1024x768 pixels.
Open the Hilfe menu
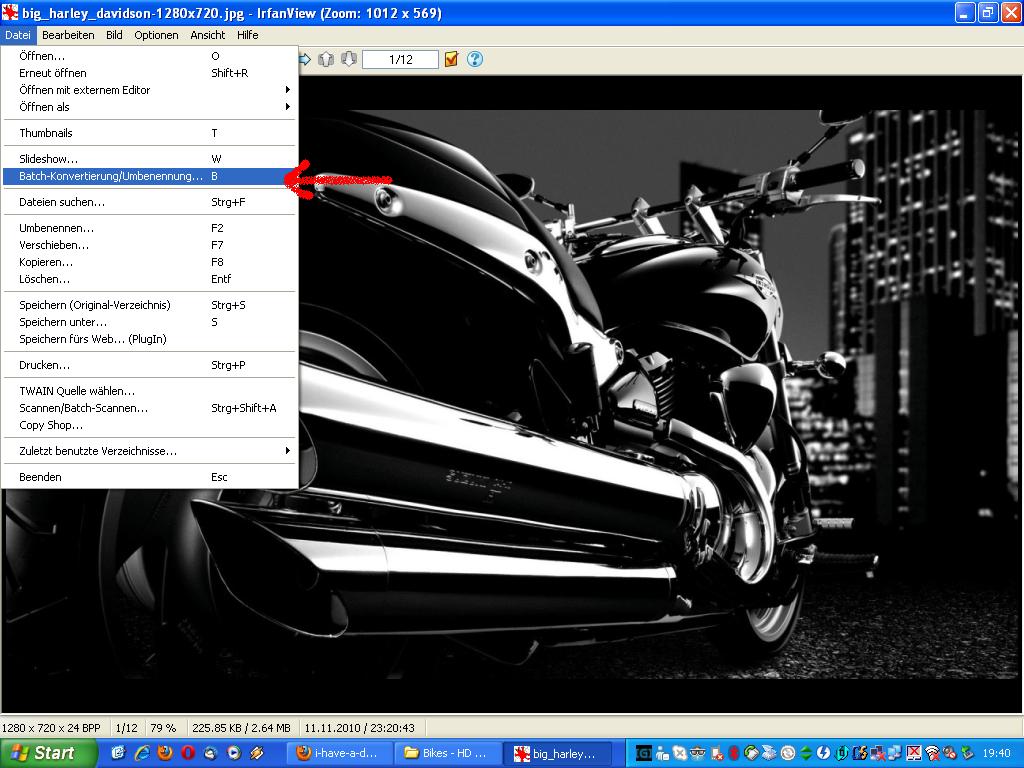[x=248, y=35]
